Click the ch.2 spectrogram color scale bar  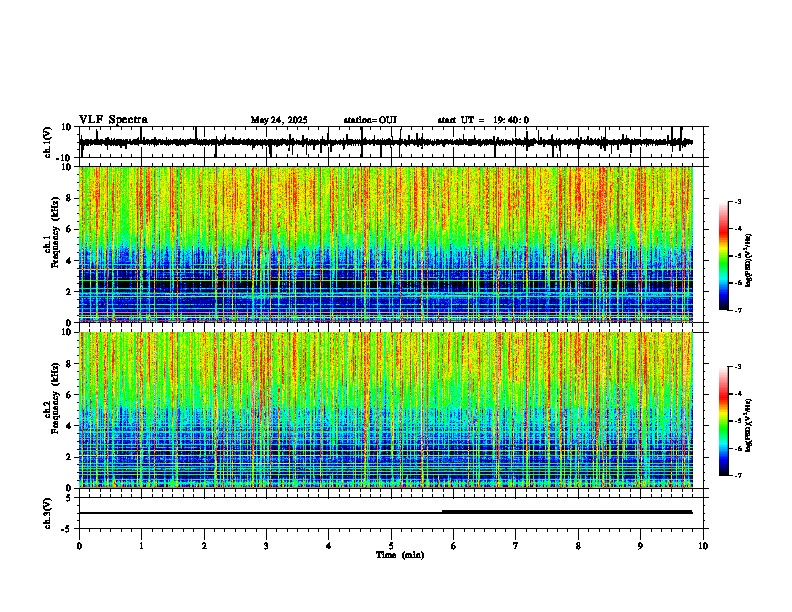[x=724, y=421]
